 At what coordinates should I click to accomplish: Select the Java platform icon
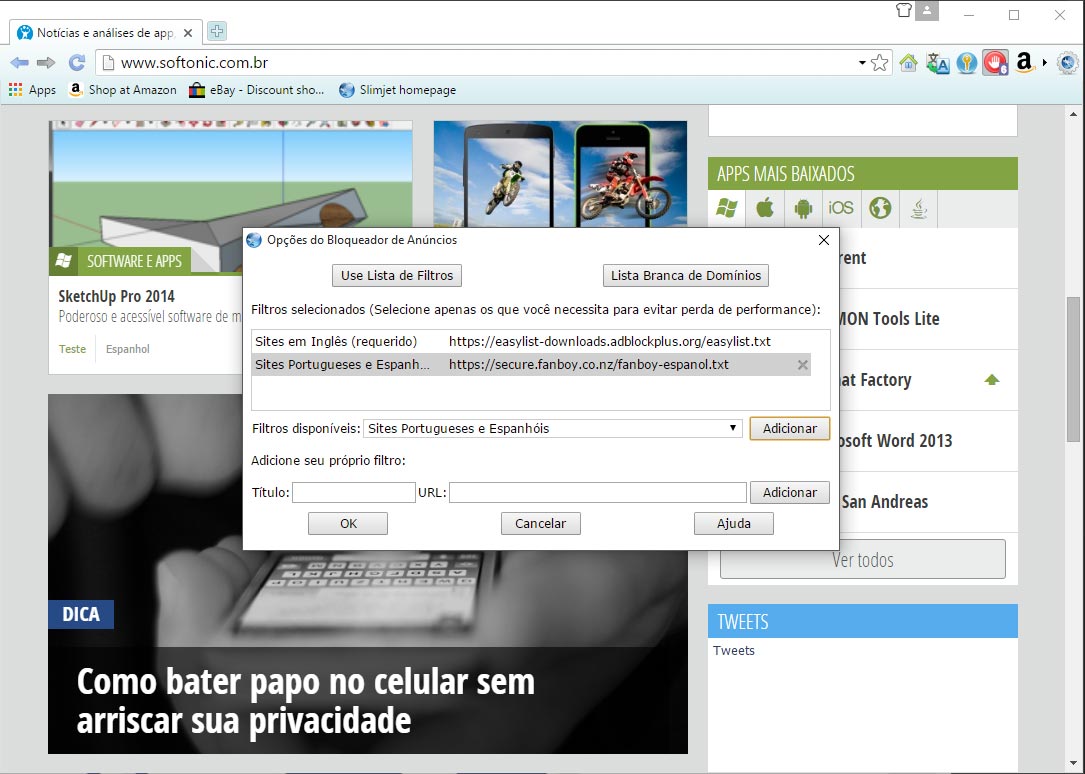point(919,208)
